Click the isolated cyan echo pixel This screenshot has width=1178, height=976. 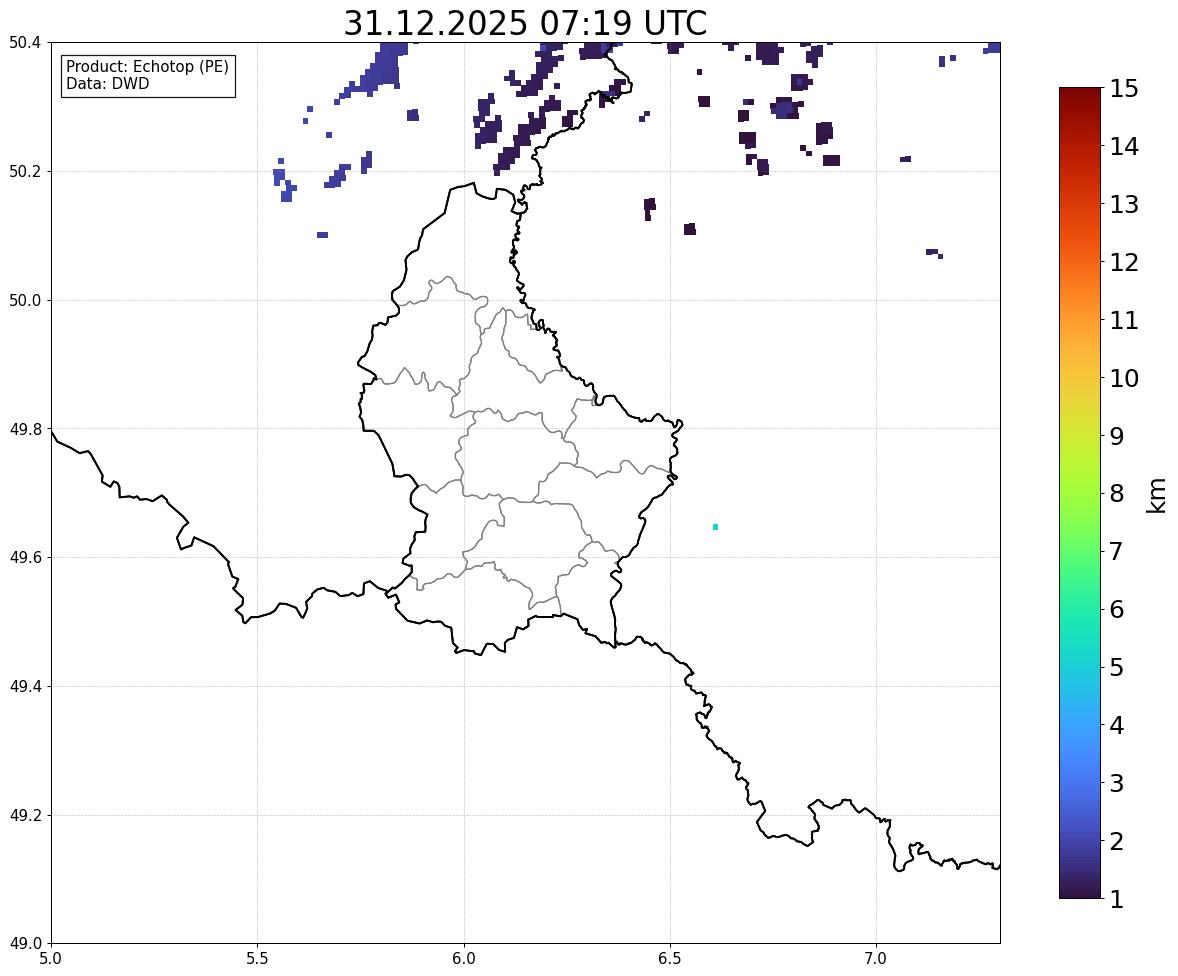pos(715,527)
